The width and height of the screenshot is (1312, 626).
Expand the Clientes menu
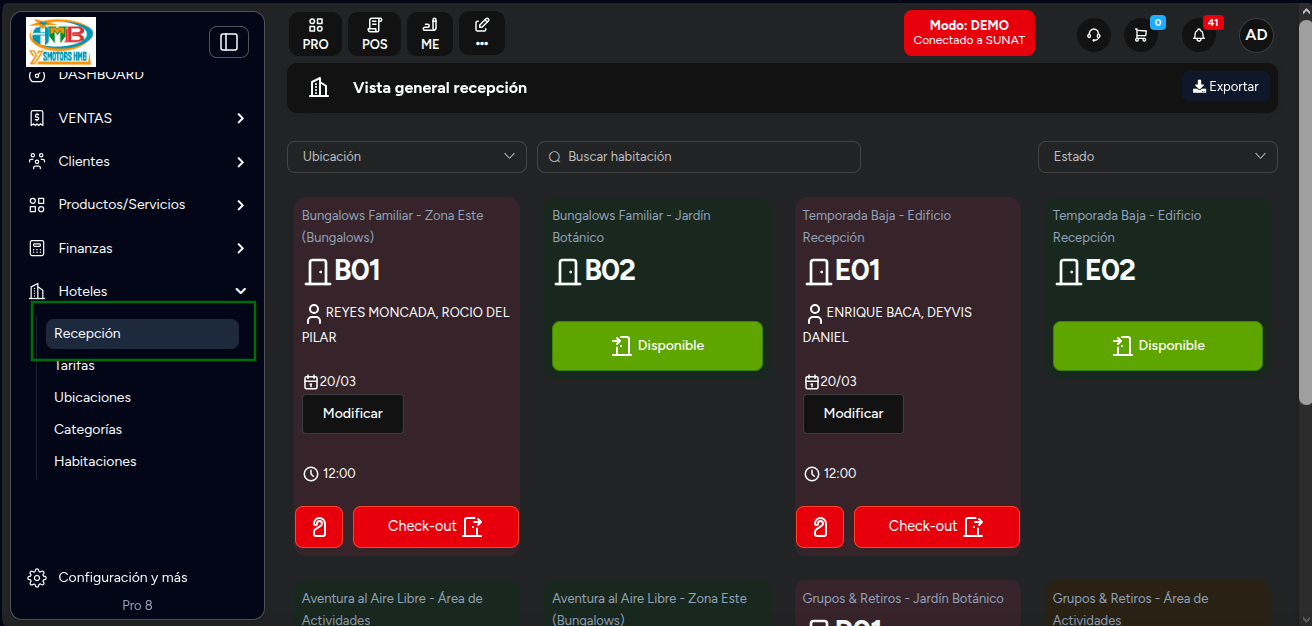pyautogui.click(x=138, y=161)
